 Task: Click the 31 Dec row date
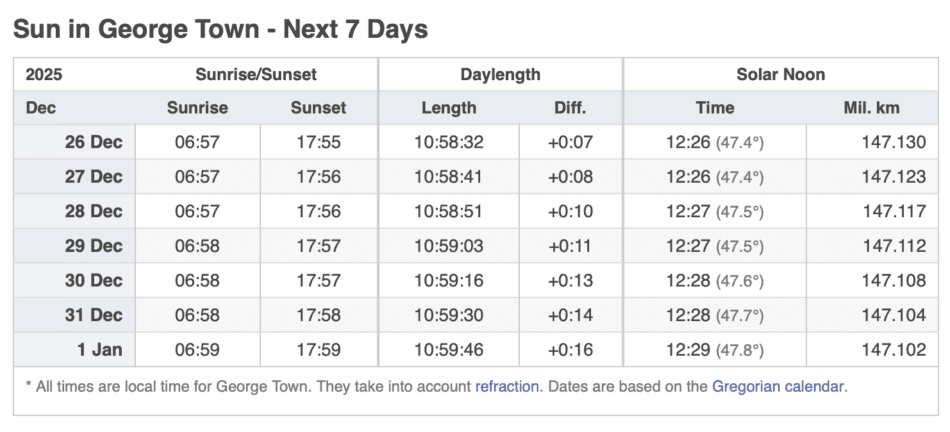[x=93, y=316]
